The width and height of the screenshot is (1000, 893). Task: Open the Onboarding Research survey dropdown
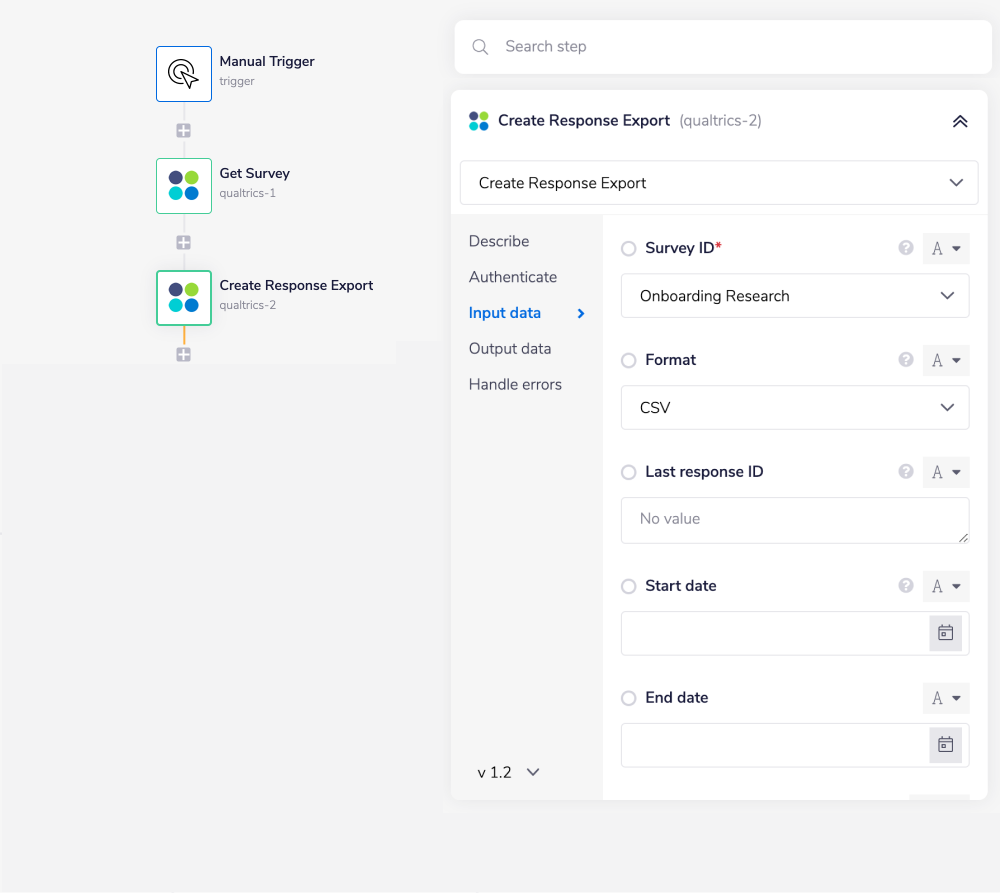tap(794, 296)
